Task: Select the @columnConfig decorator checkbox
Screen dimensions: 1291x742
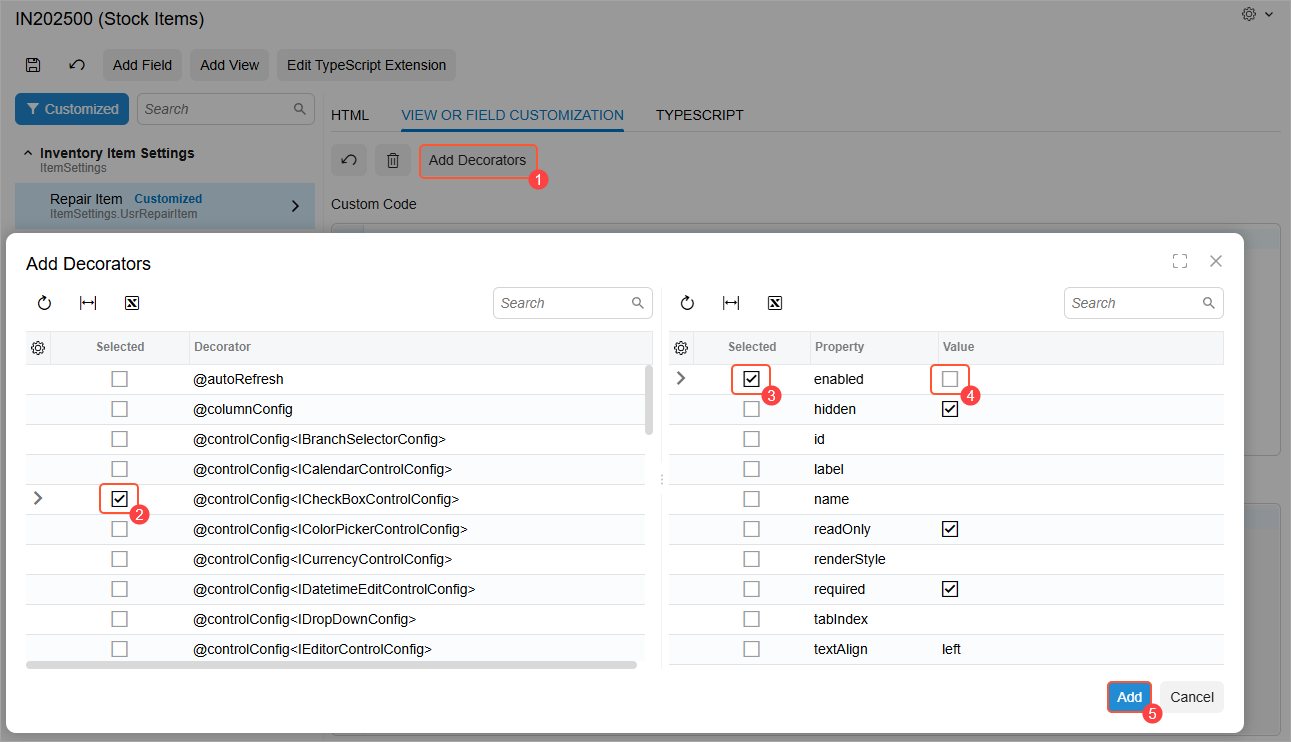Action: [x=120, y=409]
